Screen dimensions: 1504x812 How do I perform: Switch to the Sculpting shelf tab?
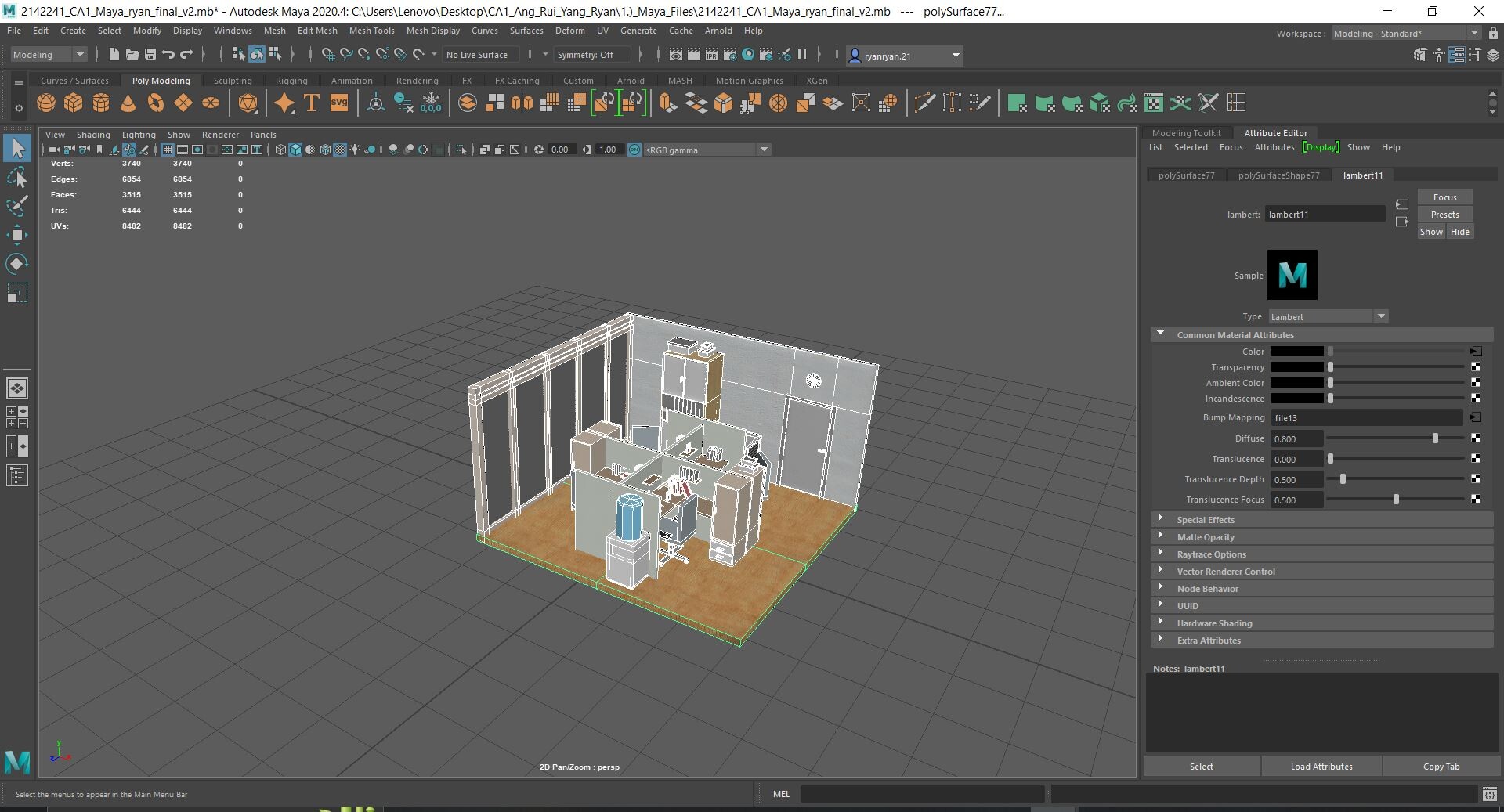(233, 81)
